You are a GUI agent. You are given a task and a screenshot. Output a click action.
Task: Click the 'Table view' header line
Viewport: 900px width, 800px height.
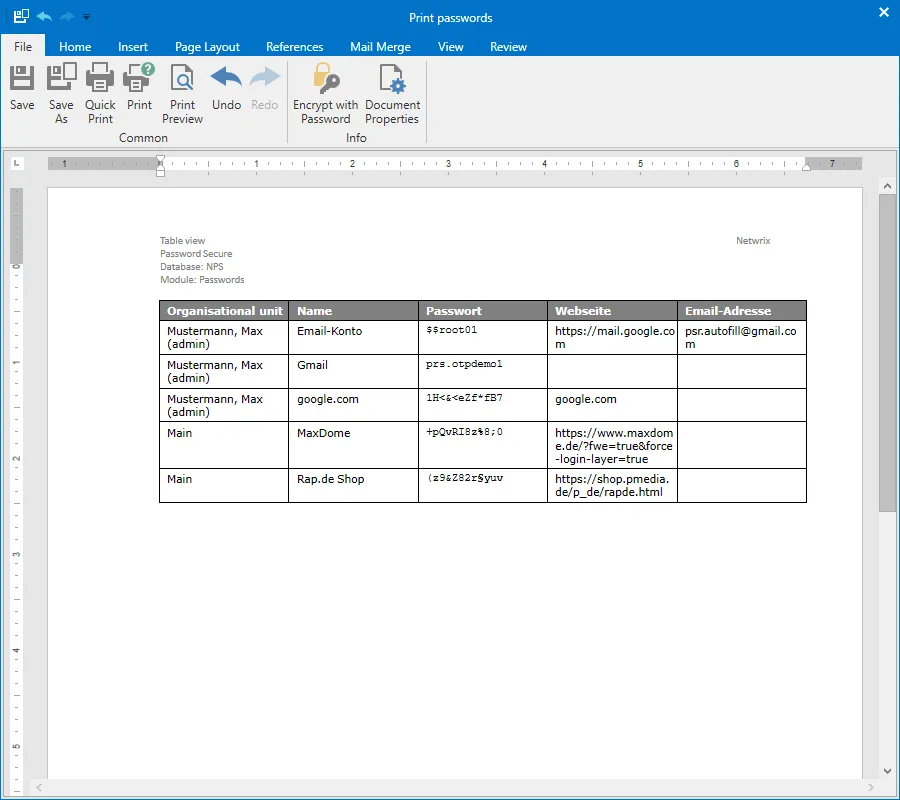(x=183, y=240)
